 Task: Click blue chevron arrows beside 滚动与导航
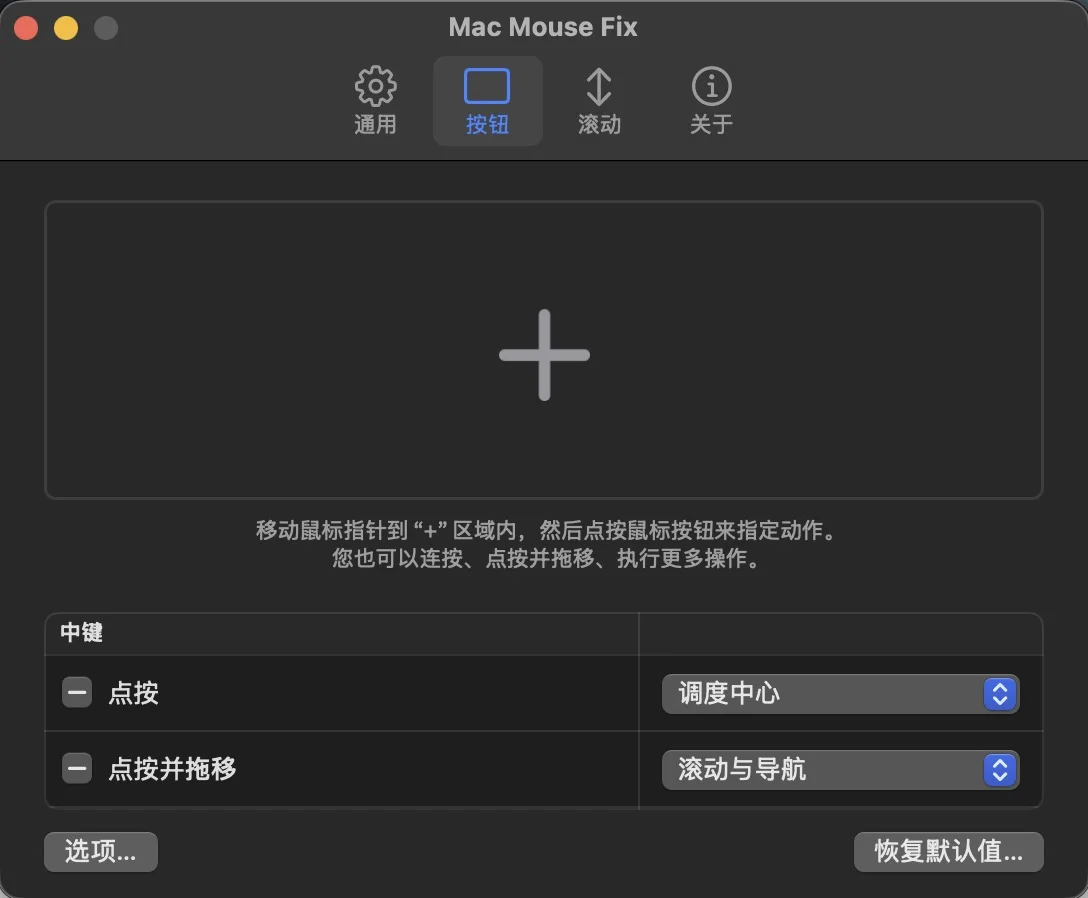[999, 770]
